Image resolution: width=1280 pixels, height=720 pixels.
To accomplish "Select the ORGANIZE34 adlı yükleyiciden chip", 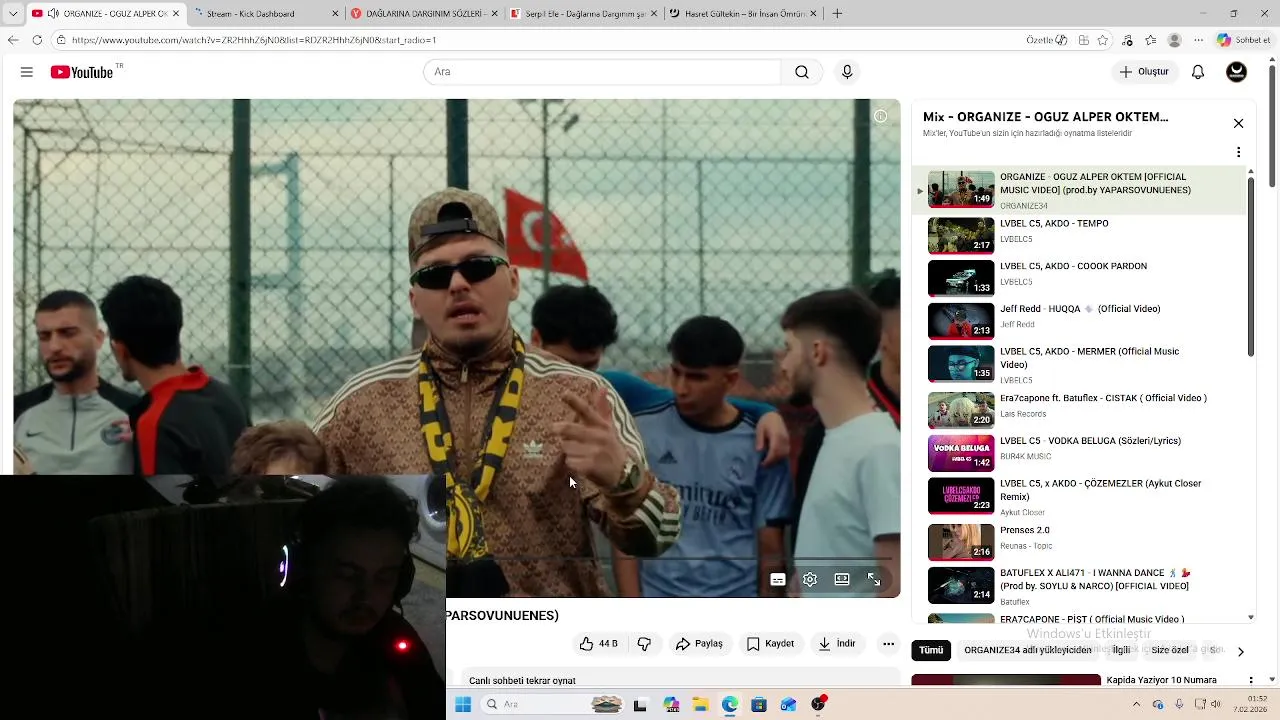I will [1028, 650].
